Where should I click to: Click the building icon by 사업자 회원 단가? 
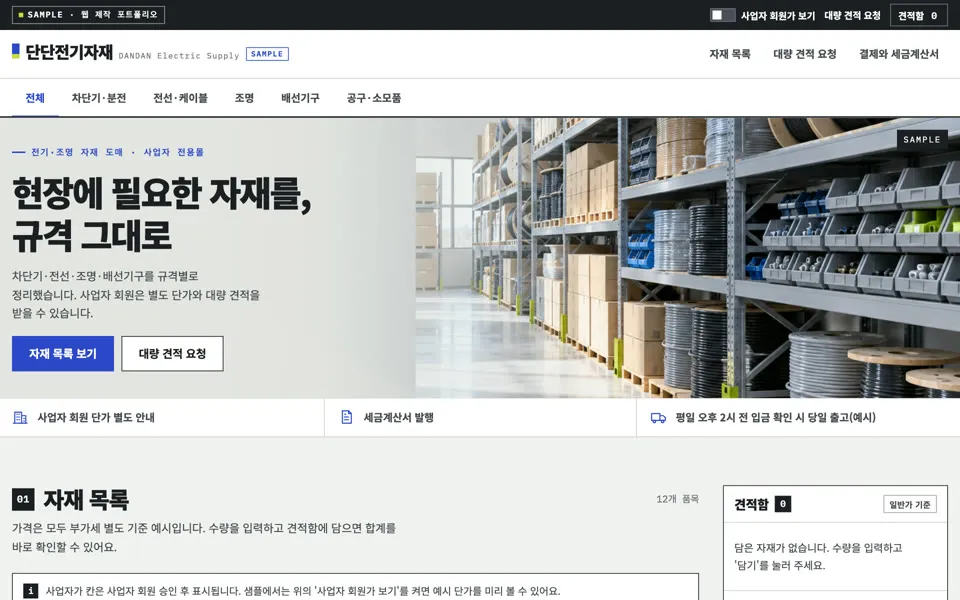click(x=20, y=418)
